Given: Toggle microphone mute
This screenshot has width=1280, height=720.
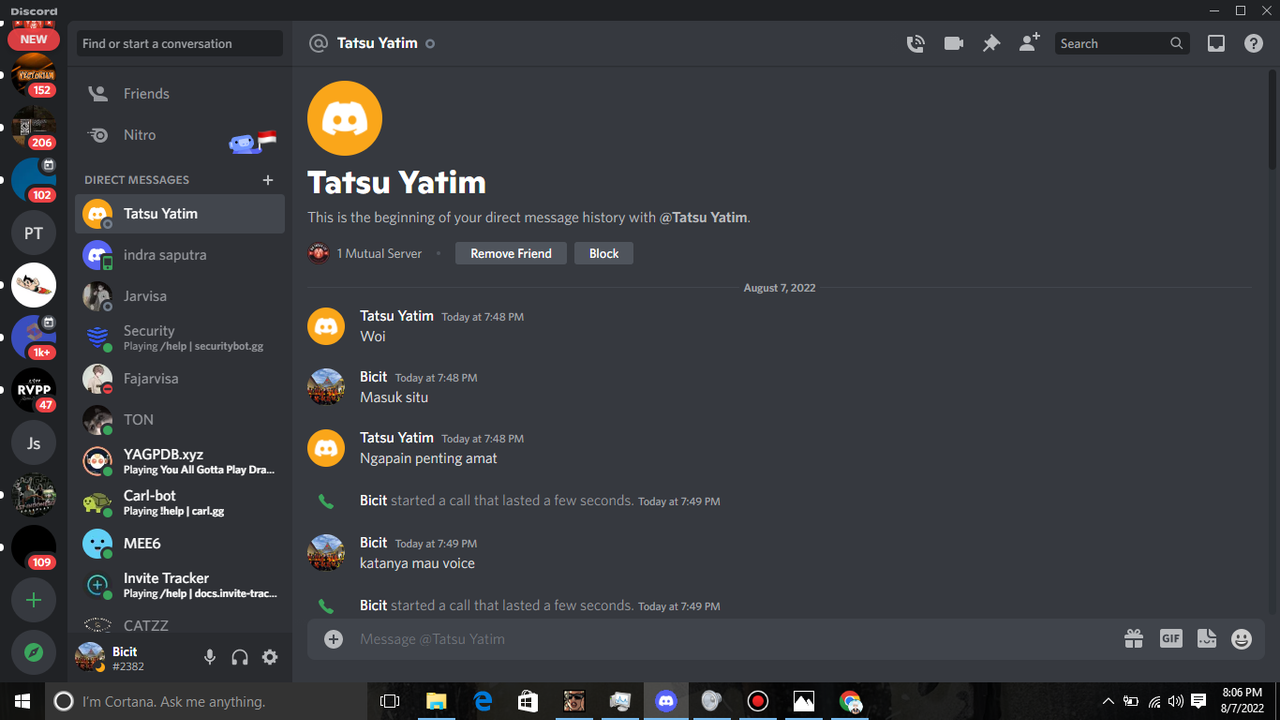Looking at the screenshot, I should (x=210, y=657).
